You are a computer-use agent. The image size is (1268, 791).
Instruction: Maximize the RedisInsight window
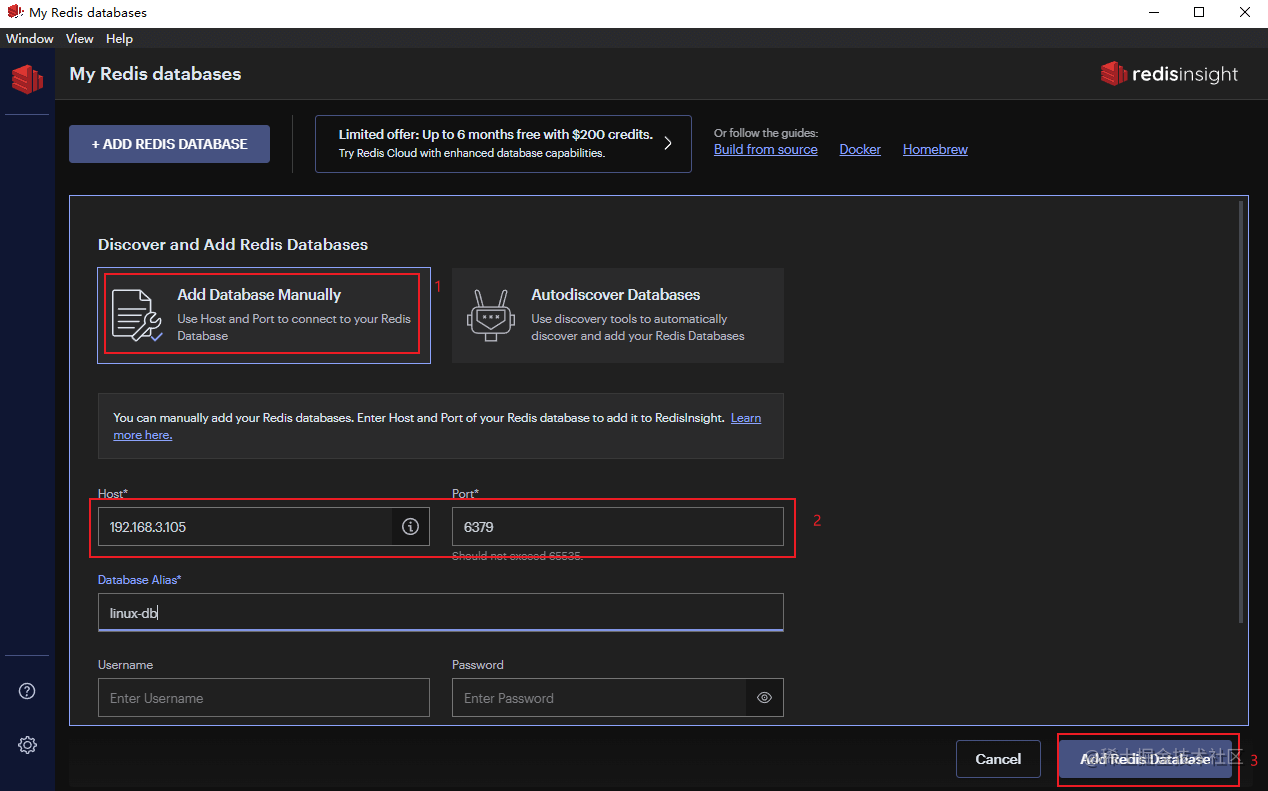click(1199, 12)
